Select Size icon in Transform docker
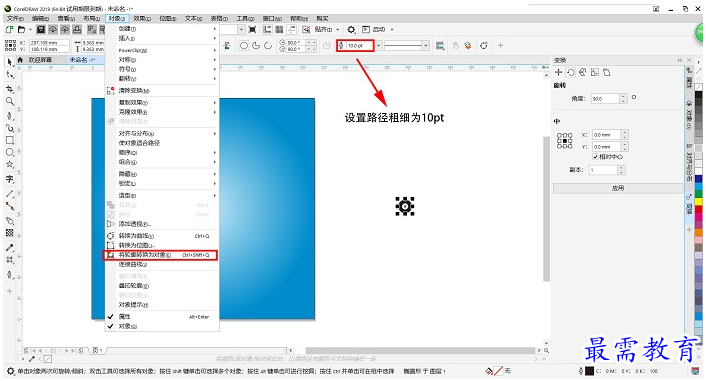Screen dimensions: 706x381 click(595, 73)
